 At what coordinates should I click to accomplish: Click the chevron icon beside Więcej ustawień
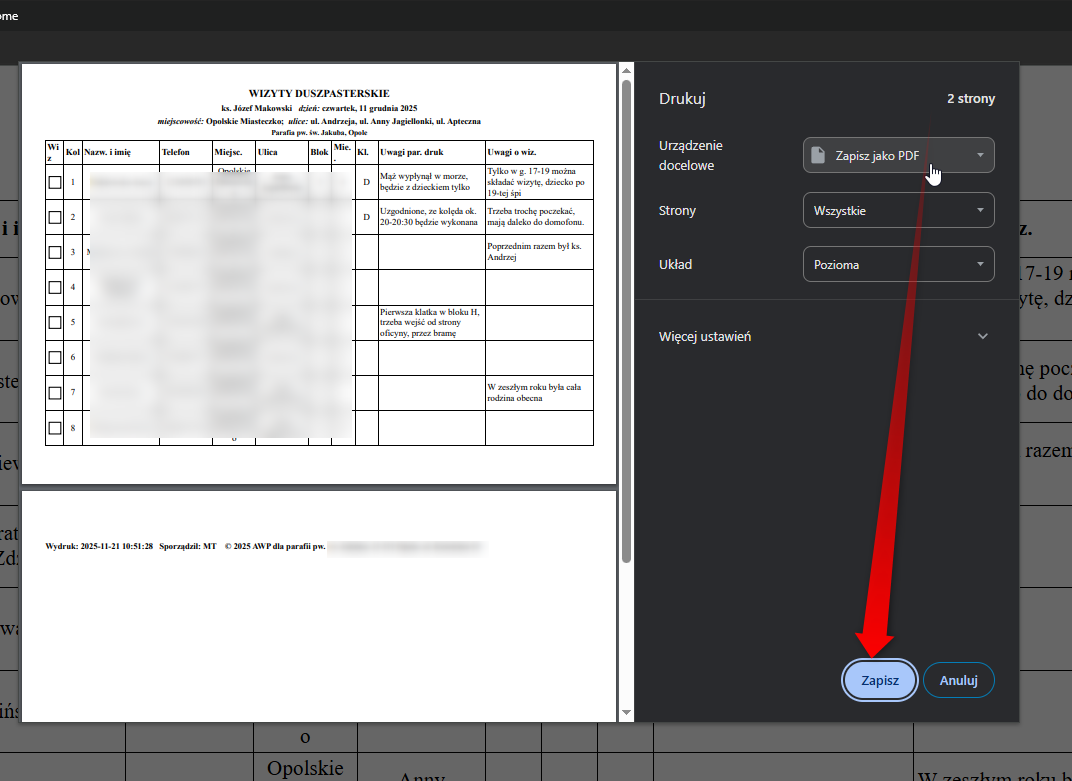pyautogui.click(x=982, y=336)
